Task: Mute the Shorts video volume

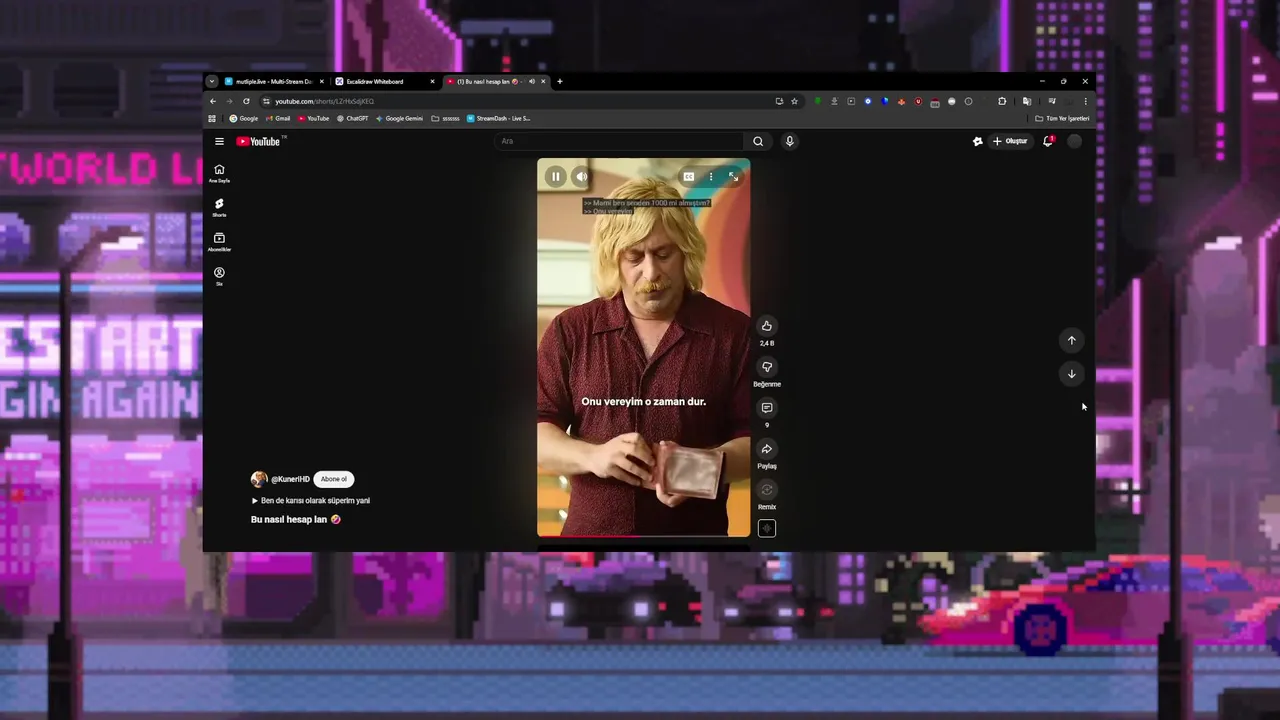Action: tap(581, 177)
